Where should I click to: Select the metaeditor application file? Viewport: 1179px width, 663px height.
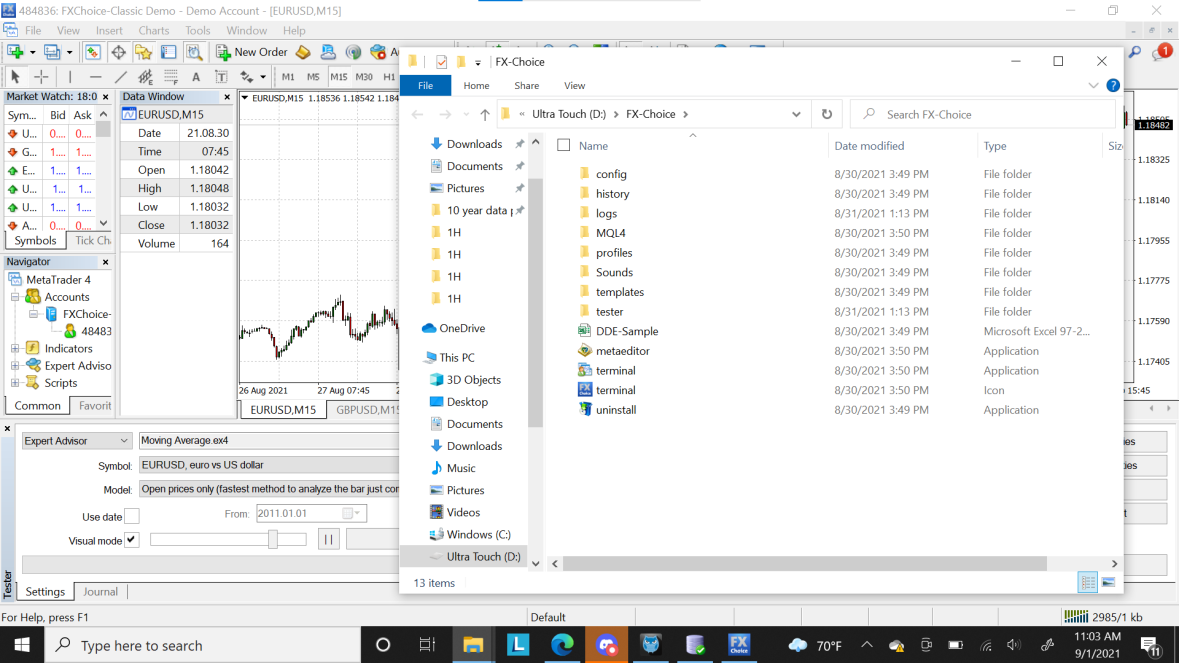623,351
